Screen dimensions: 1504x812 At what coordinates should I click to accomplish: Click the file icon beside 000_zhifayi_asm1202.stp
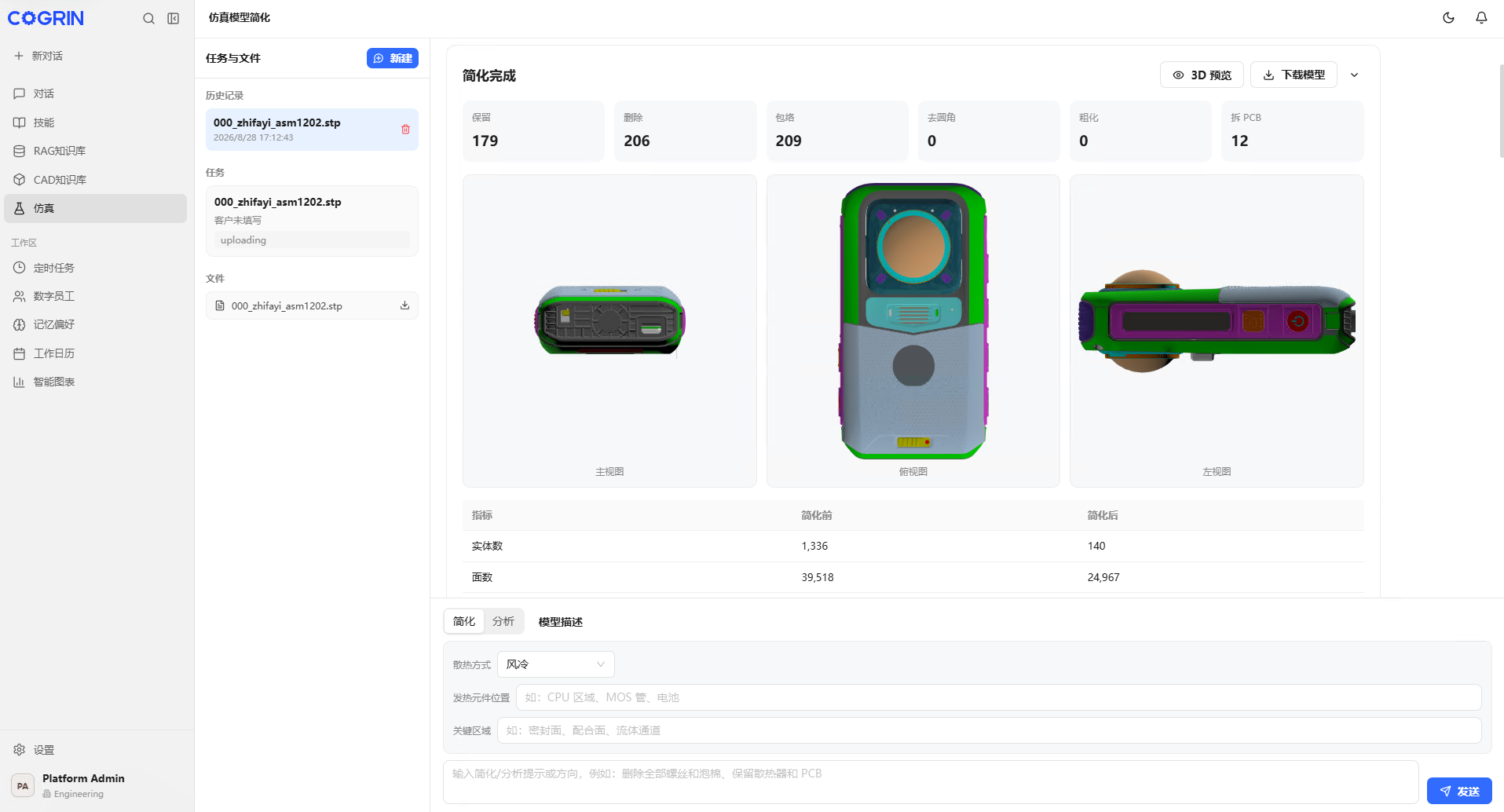coord(220,305)
